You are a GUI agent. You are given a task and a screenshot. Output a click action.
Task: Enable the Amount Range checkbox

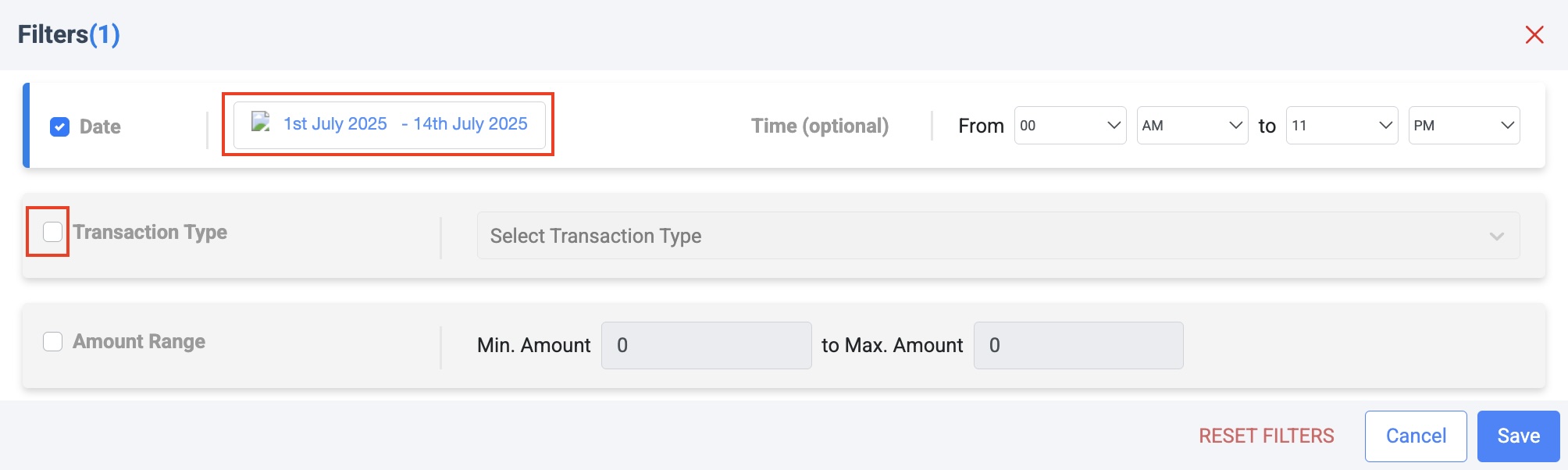pos(52,342)
